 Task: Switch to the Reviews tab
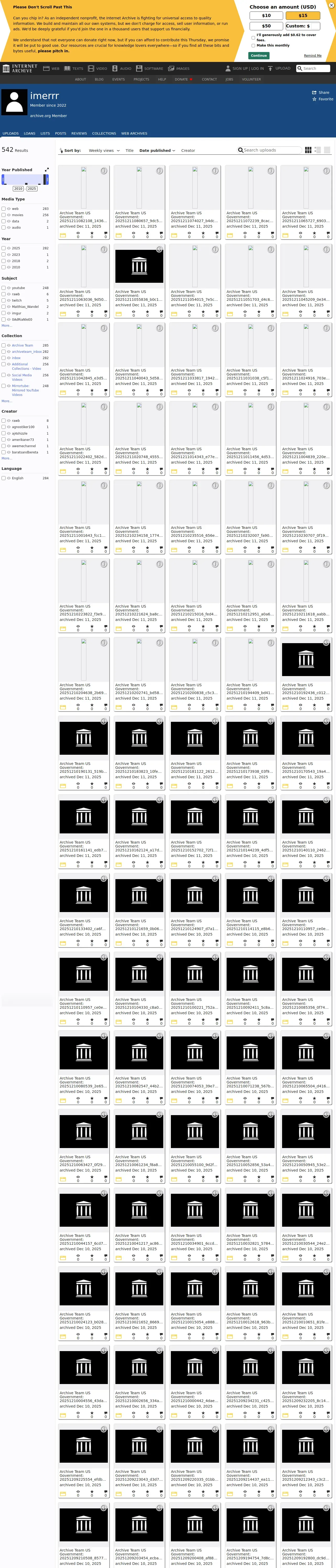tap(79, 133)
